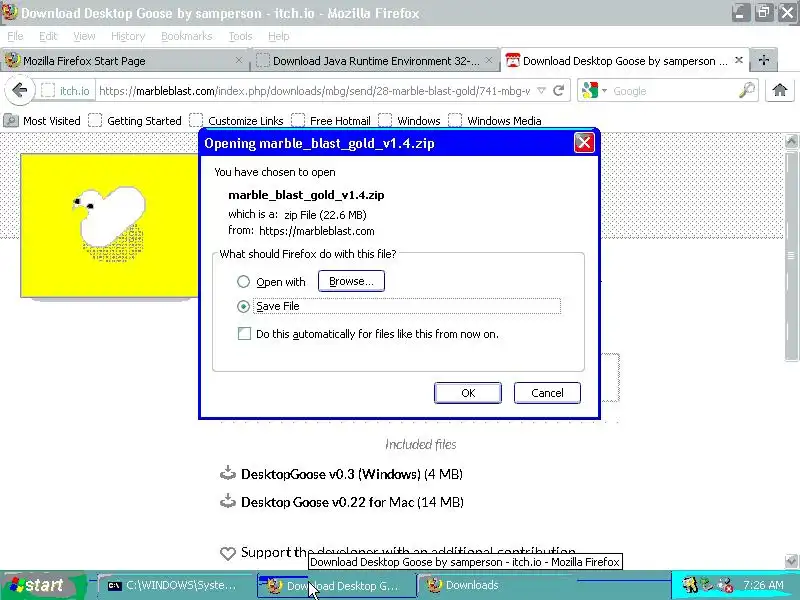
Task: Click the Firefox back arrow button
Action: pyautogui.click(x=19, y=91)
